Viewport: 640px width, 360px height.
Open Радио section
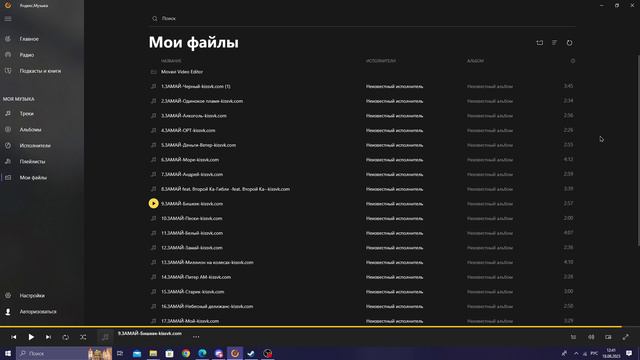tap(27, 55)
